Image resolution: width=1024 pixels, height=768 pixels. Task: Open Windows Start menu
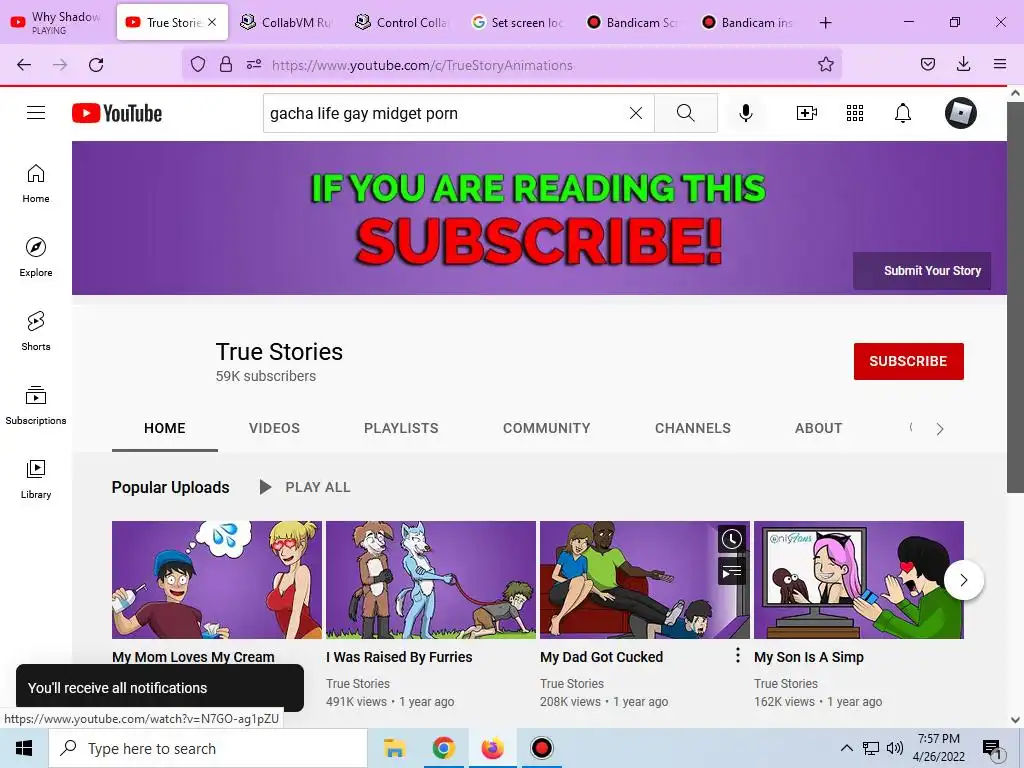click(24, 748)
